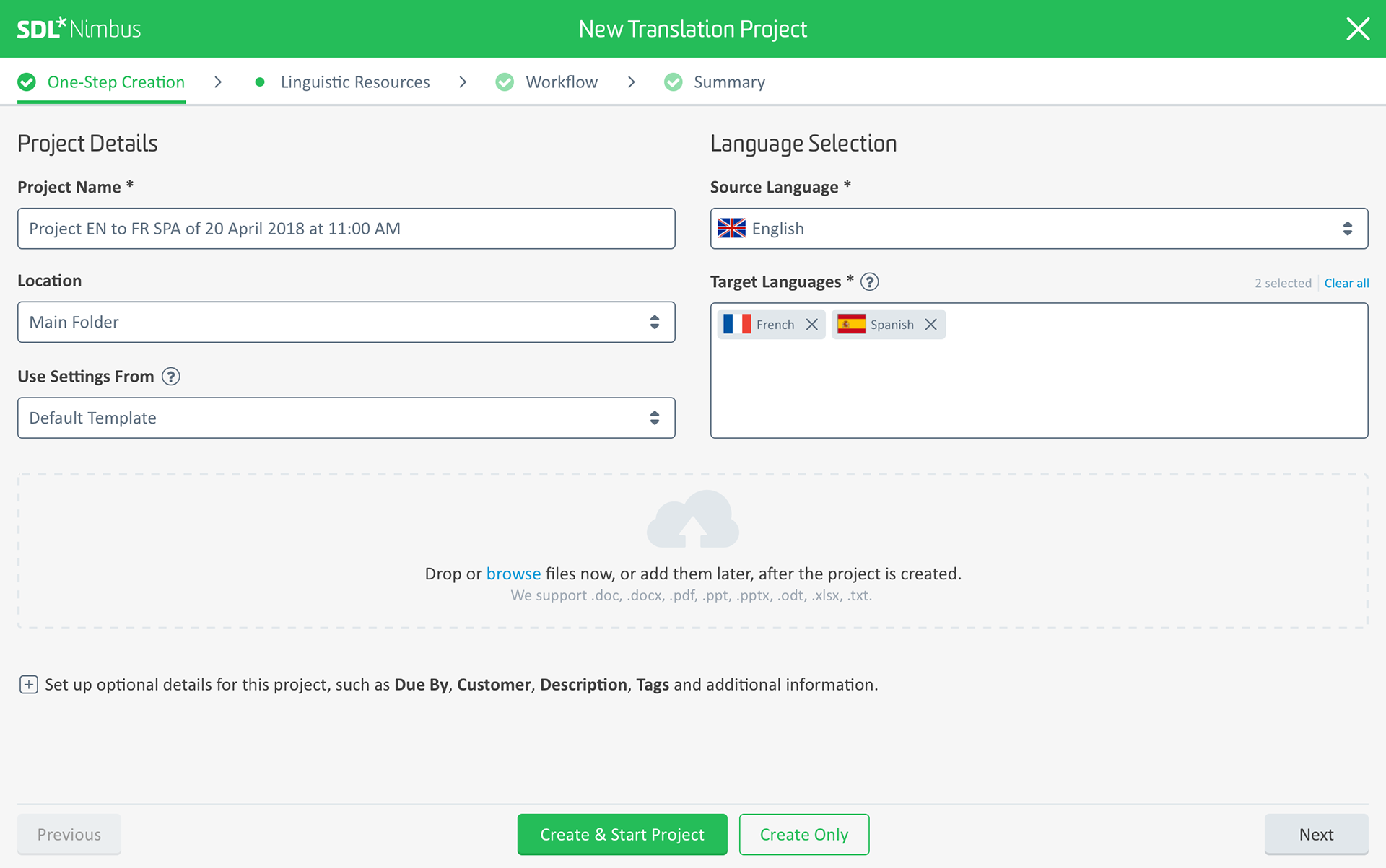Open the Source Language dropdown
This screenshot has height=868, width=1386.
tap(1038, 229)
